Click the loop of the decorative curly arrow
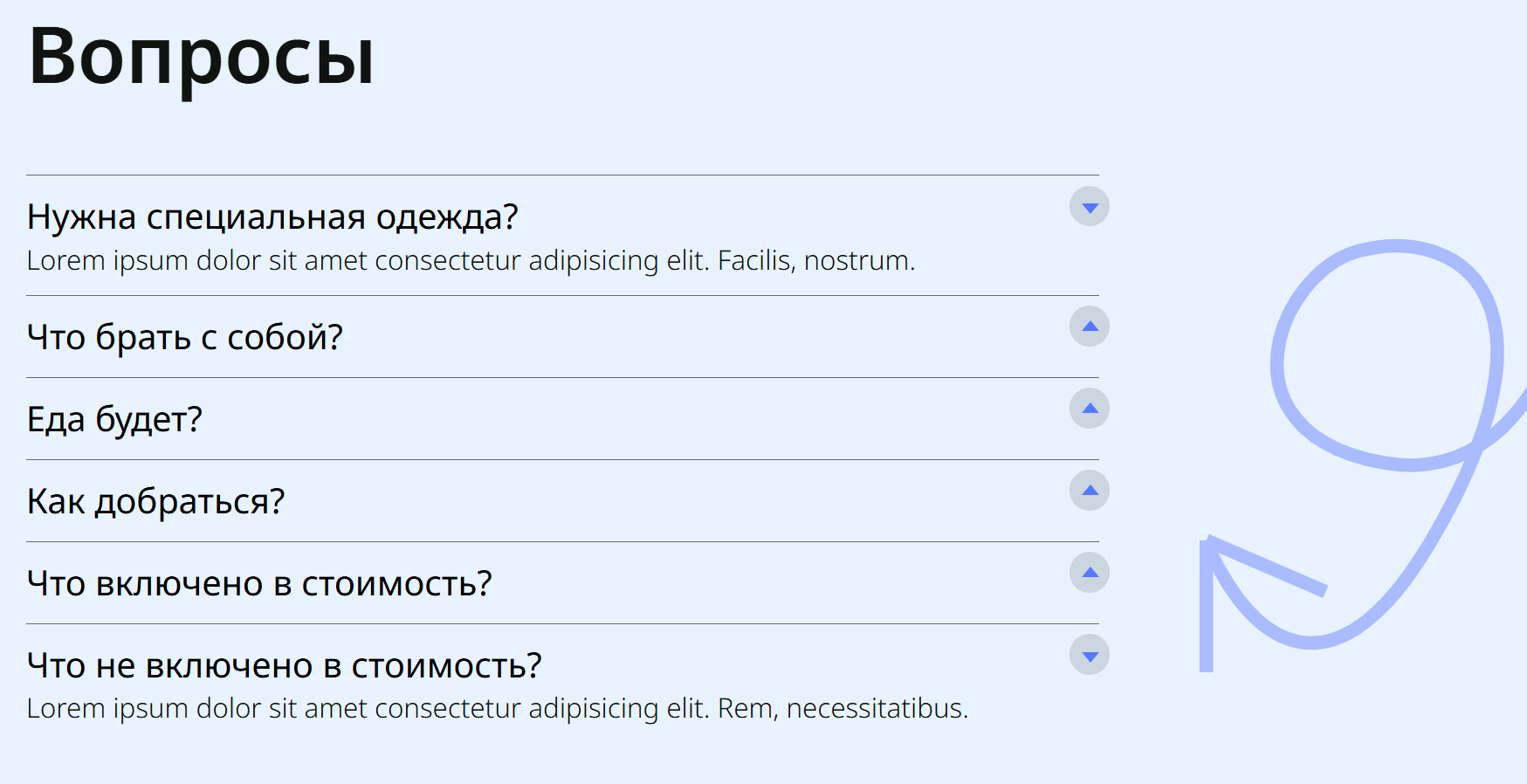Viewport: 1527px width, 784px height. coord(1388,354)
